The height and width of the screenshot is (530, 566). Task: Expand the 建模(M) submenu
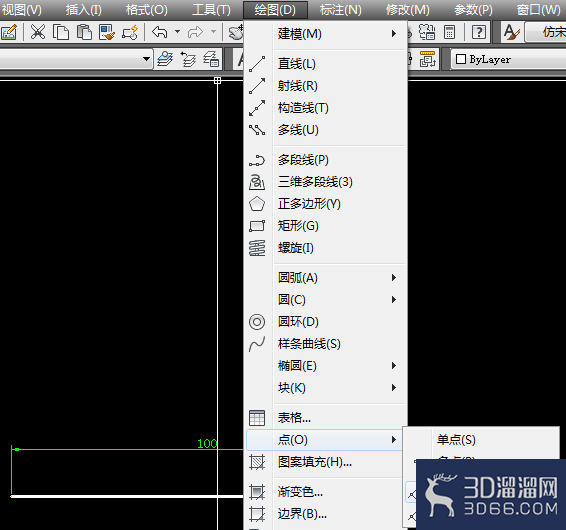(326, 34)
